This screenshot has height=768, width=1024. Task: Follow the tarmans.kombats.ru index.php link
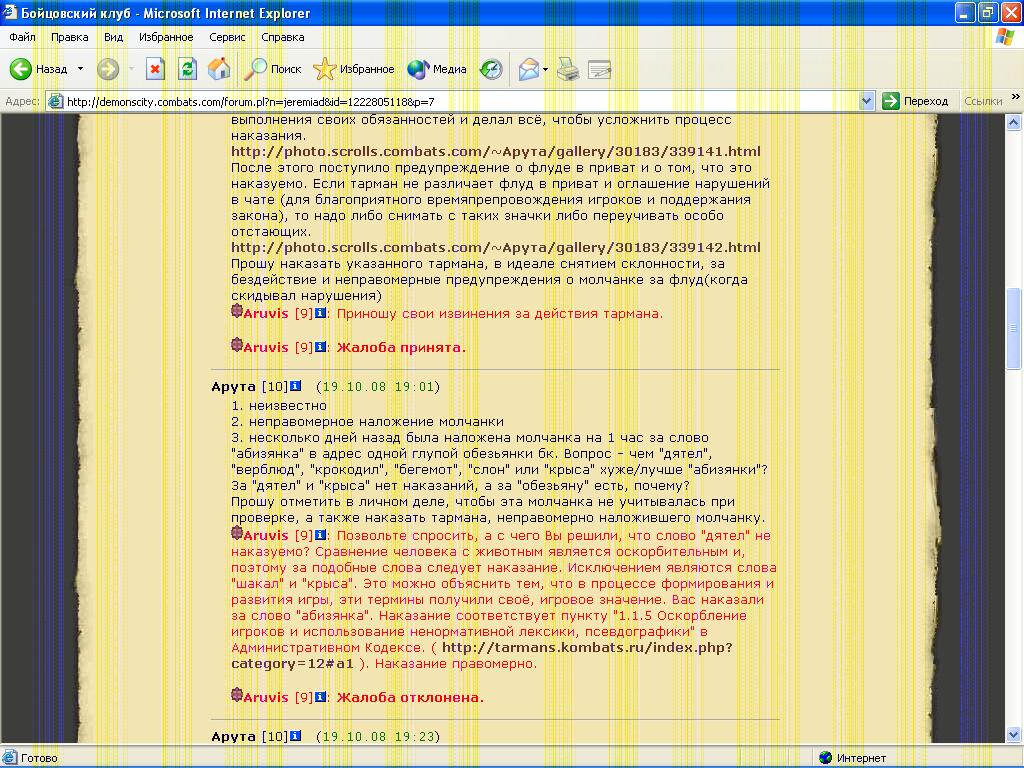tap(586, 647)
